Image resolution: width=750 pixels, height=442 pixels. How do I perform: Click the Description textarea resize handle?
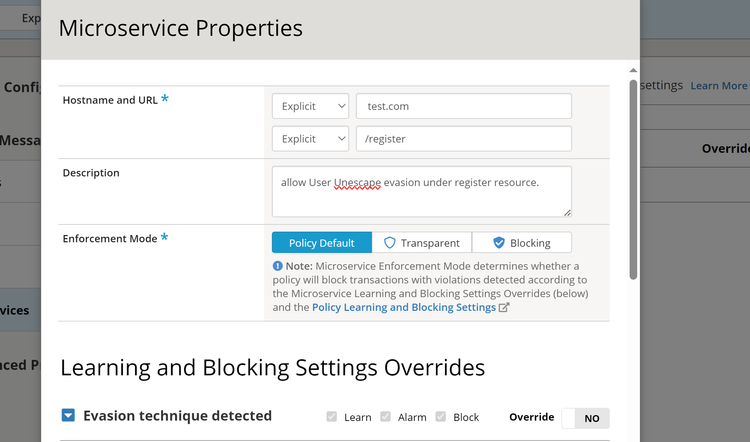click(567, 212)
